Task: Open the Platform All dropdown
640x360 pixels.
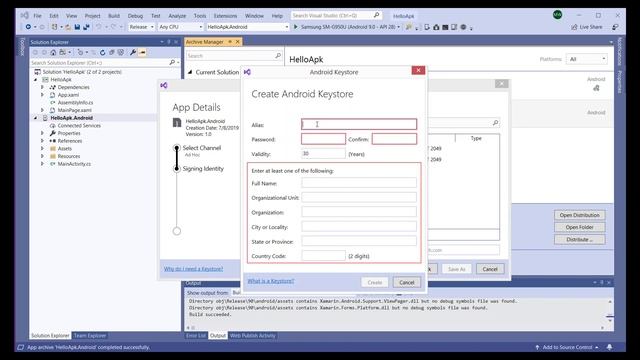Action: click(587, 59)
